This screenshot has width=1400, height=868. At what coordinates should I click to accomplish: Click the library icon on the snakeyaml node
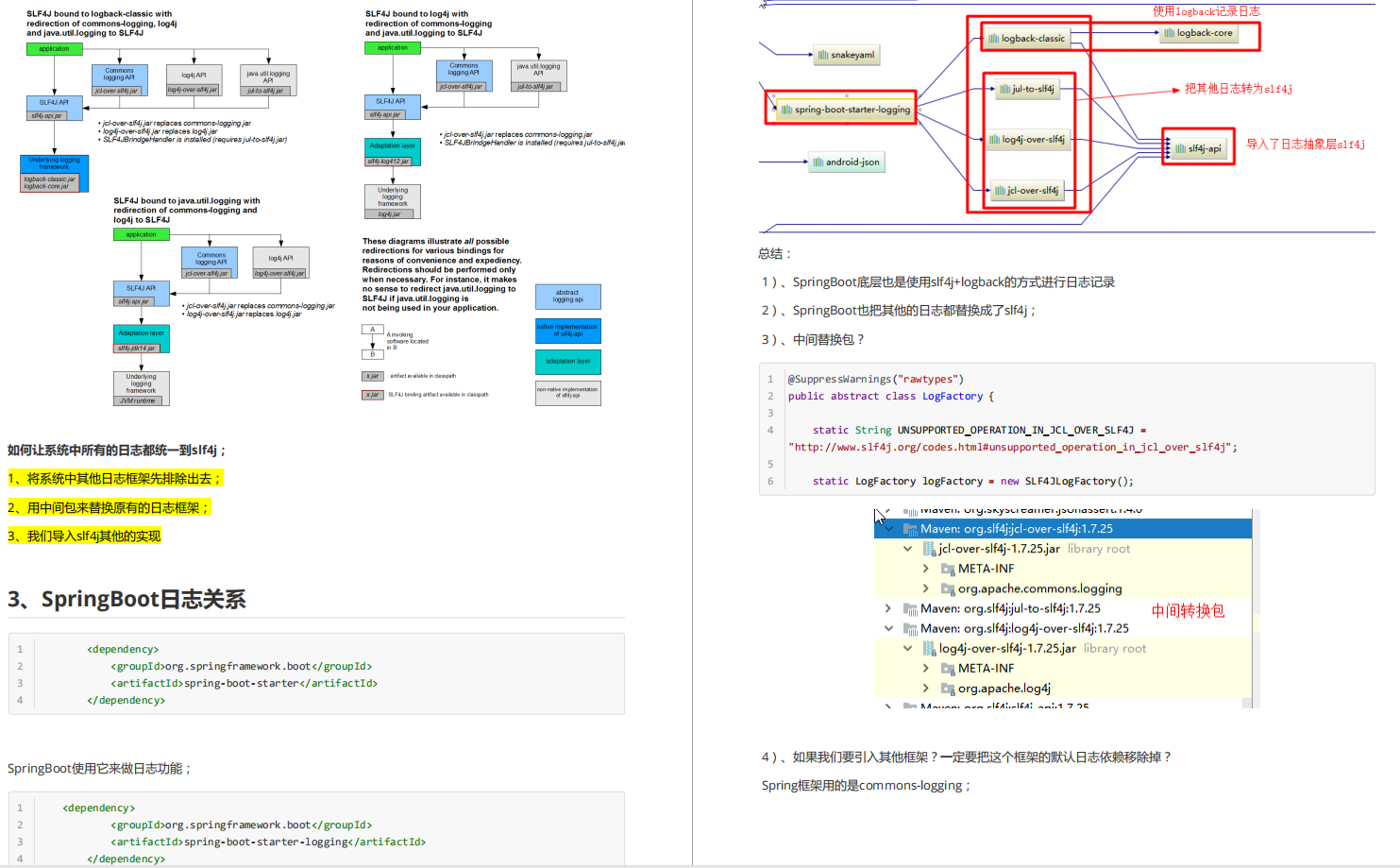[x=823, y=55]
